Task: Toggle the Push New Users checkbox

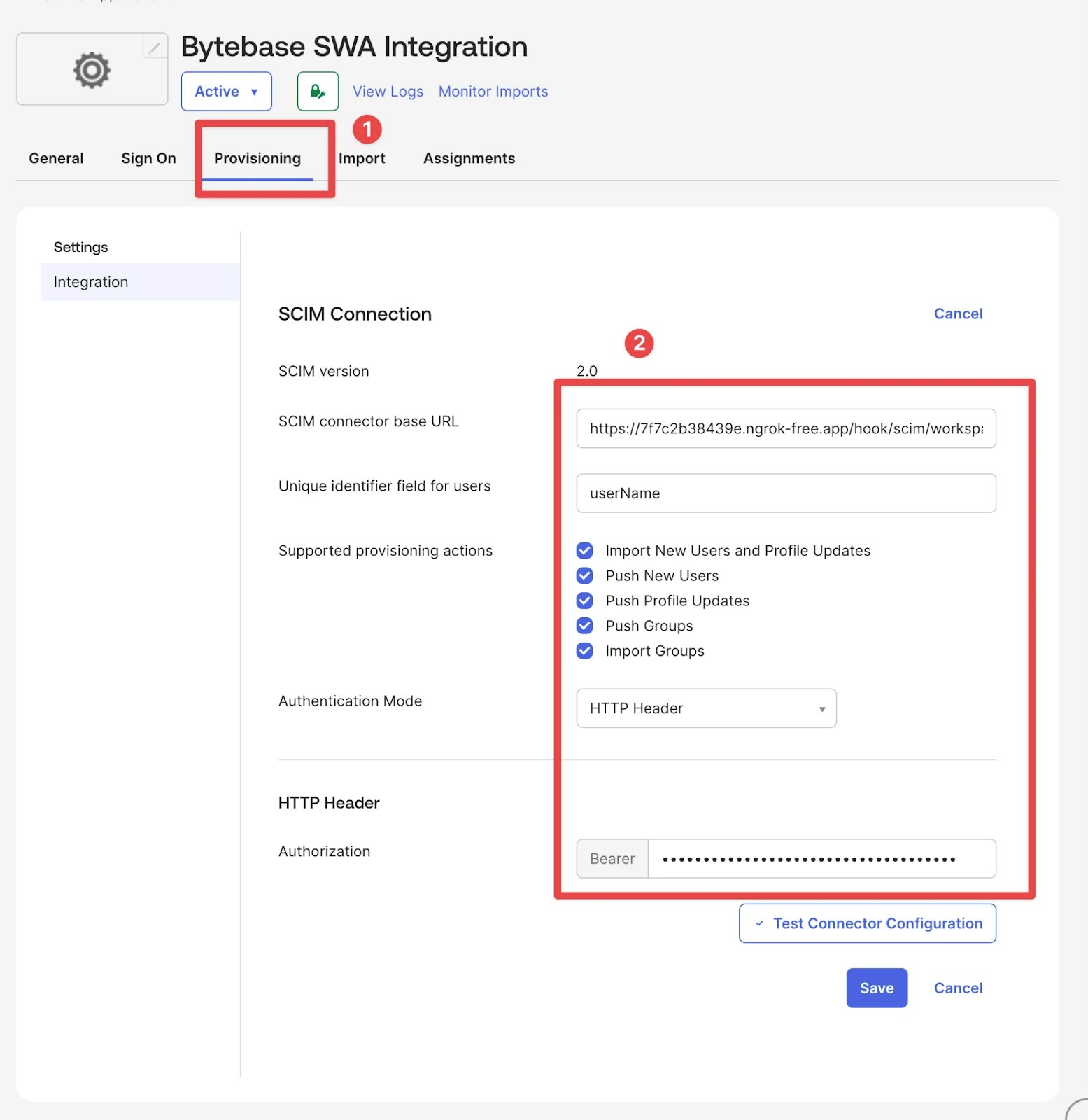Action: point(585,575)
